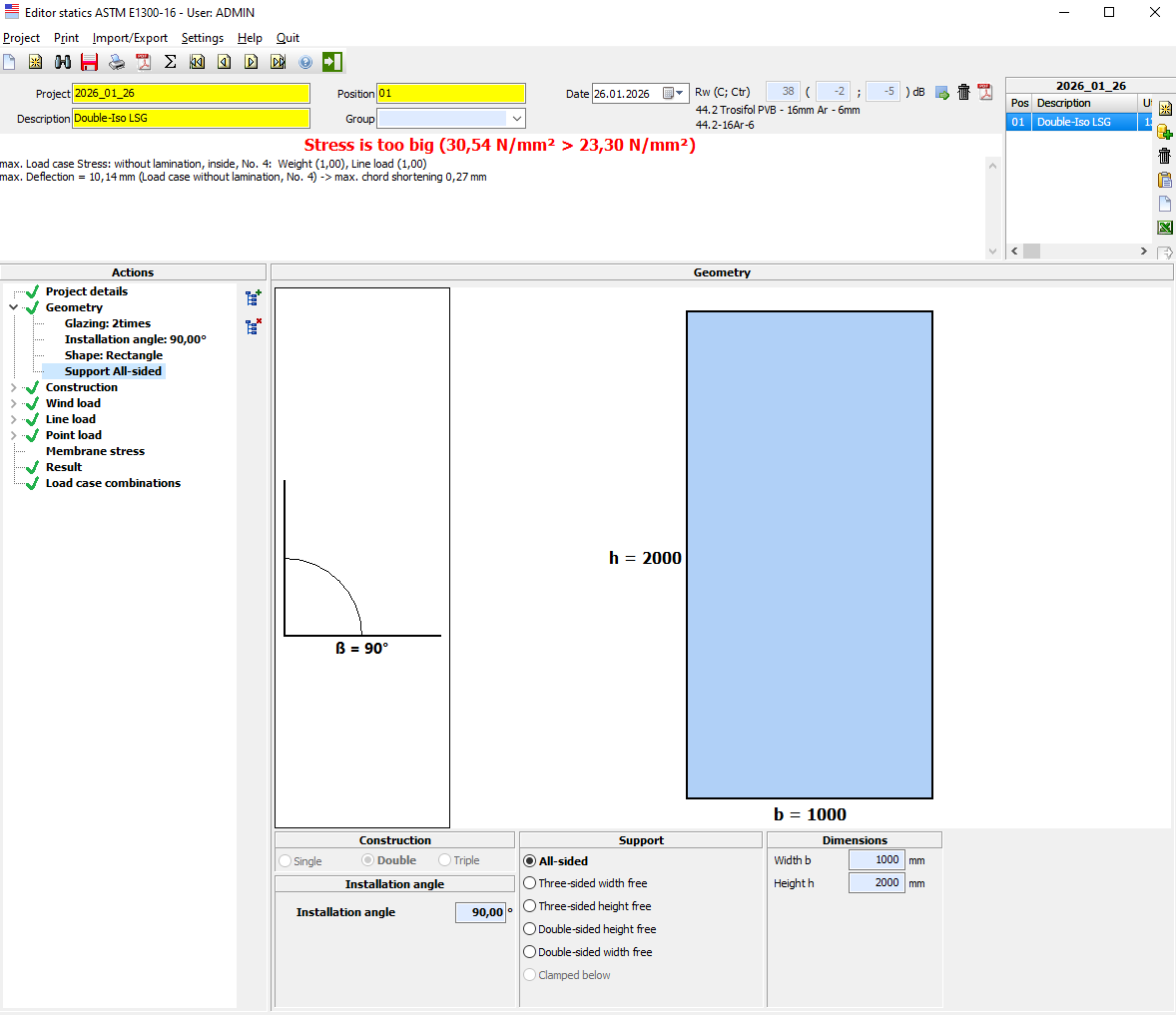
Task: Click the printer icon in toolbar
Action: pyautogui.click(x=117, y=62)
